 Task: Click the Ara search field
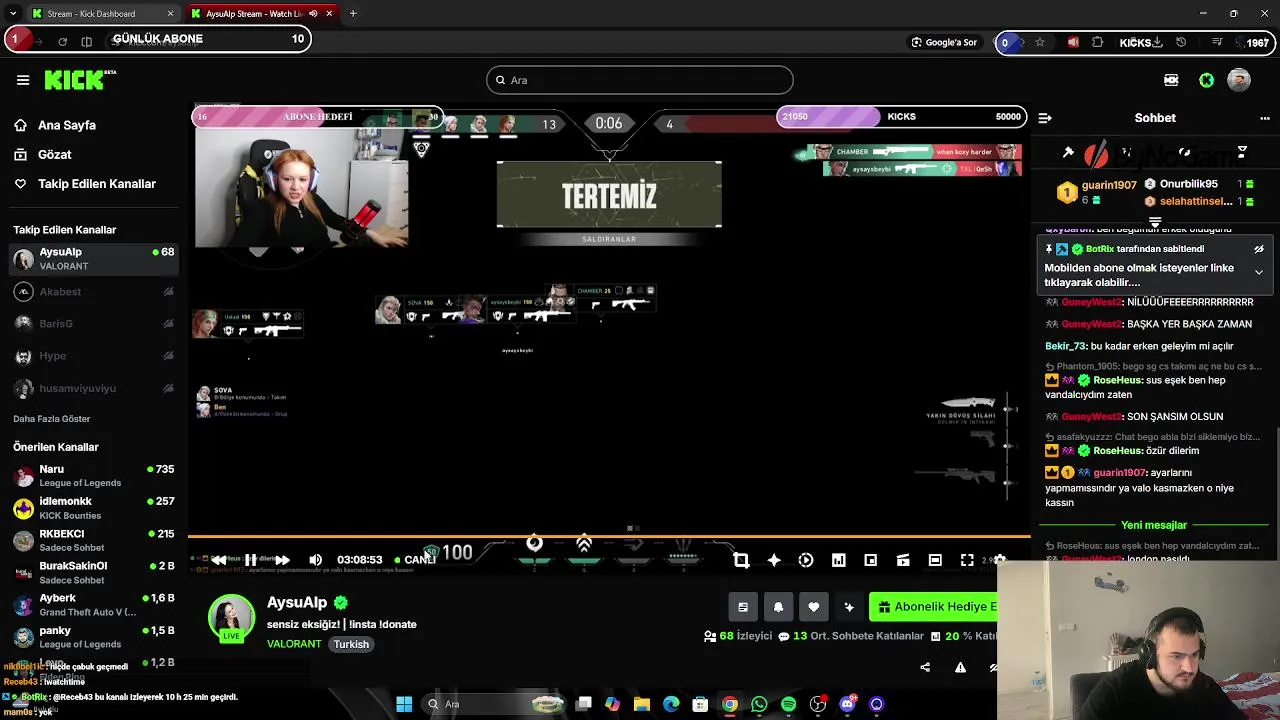[640, 80]
